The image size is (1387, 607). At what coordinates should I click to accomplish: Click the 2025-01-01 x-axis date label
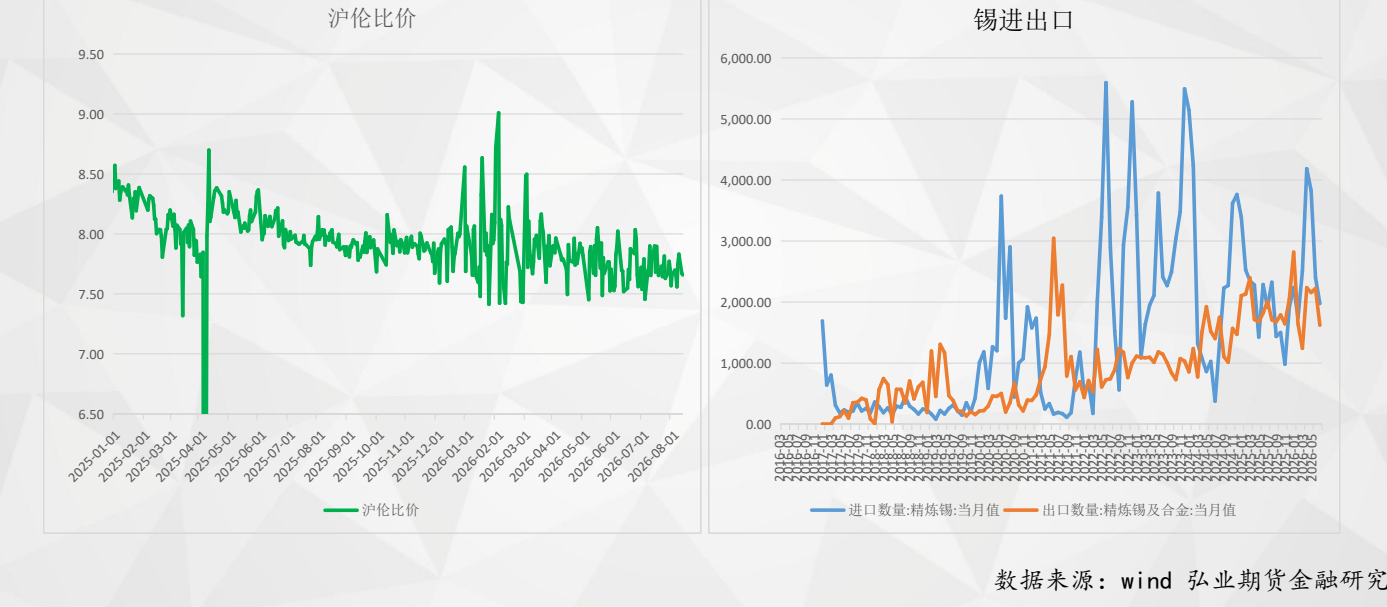[94, 458]
